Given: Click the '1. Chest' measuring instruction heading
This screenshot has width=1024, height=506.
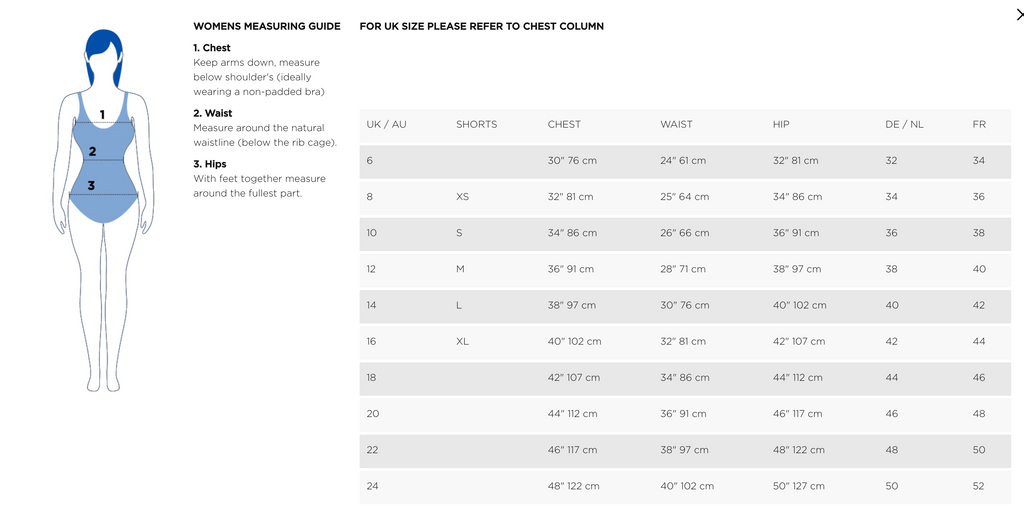Looking at the screenshot, I should [212, 48].
